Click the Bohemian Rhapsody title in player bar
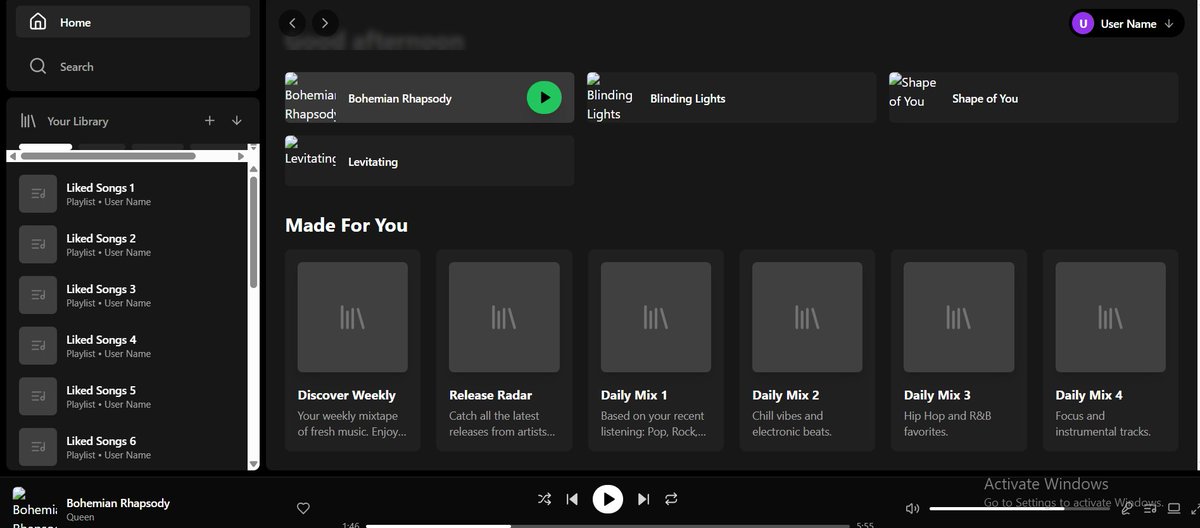1200x528 pixels. (118, 503)
